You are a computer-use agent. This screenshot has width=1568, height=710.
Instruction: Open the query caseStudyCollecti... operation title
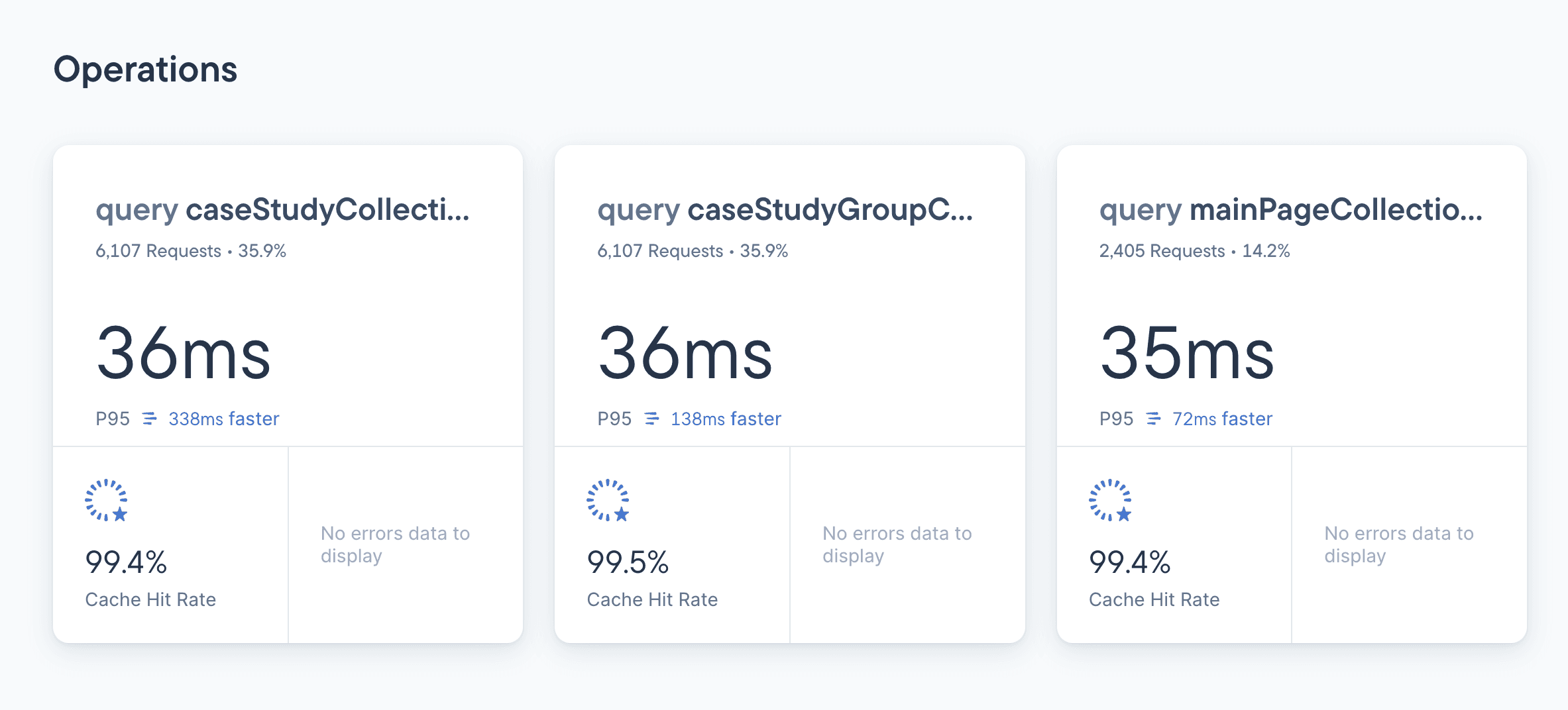pyautogui.click(x=282, y=210)
